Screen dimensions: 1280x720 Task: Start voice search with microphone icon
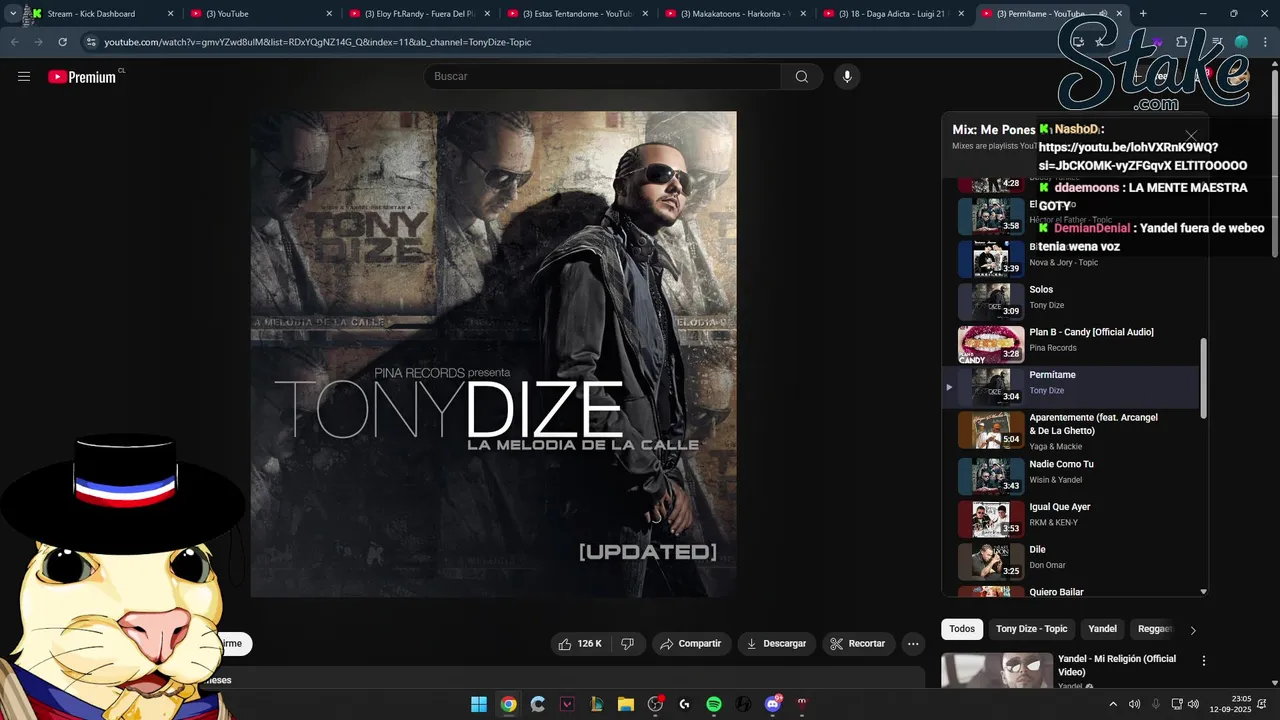tap(847, 77)
